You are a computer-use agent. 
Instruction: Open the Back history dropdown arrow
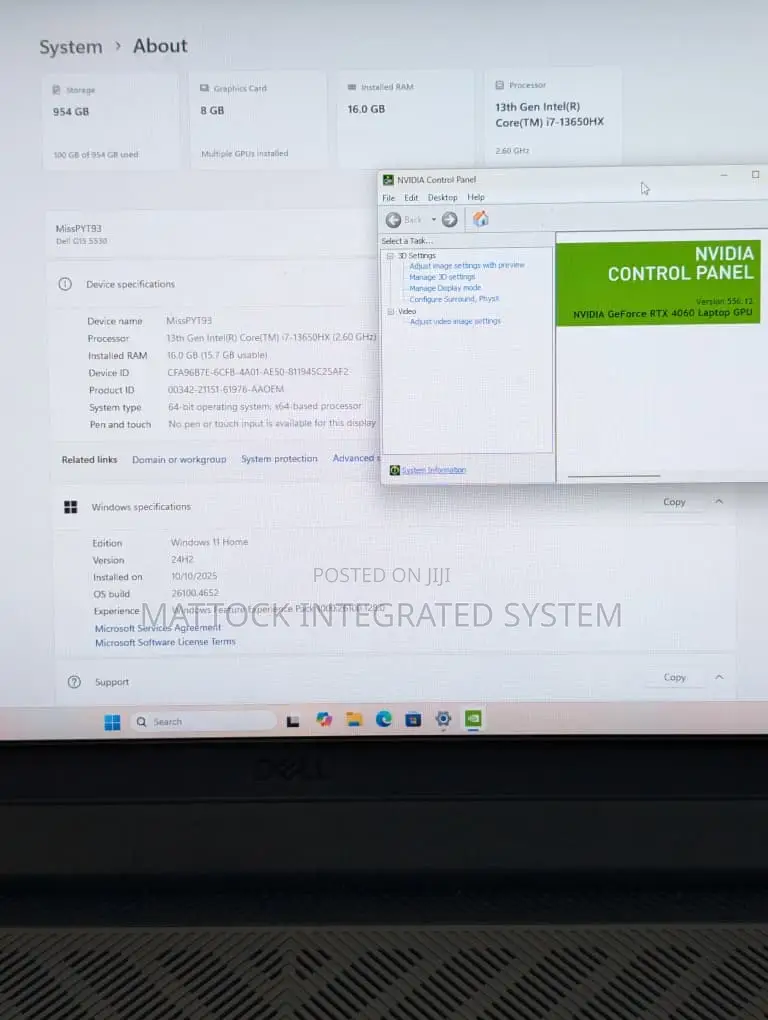434,220
